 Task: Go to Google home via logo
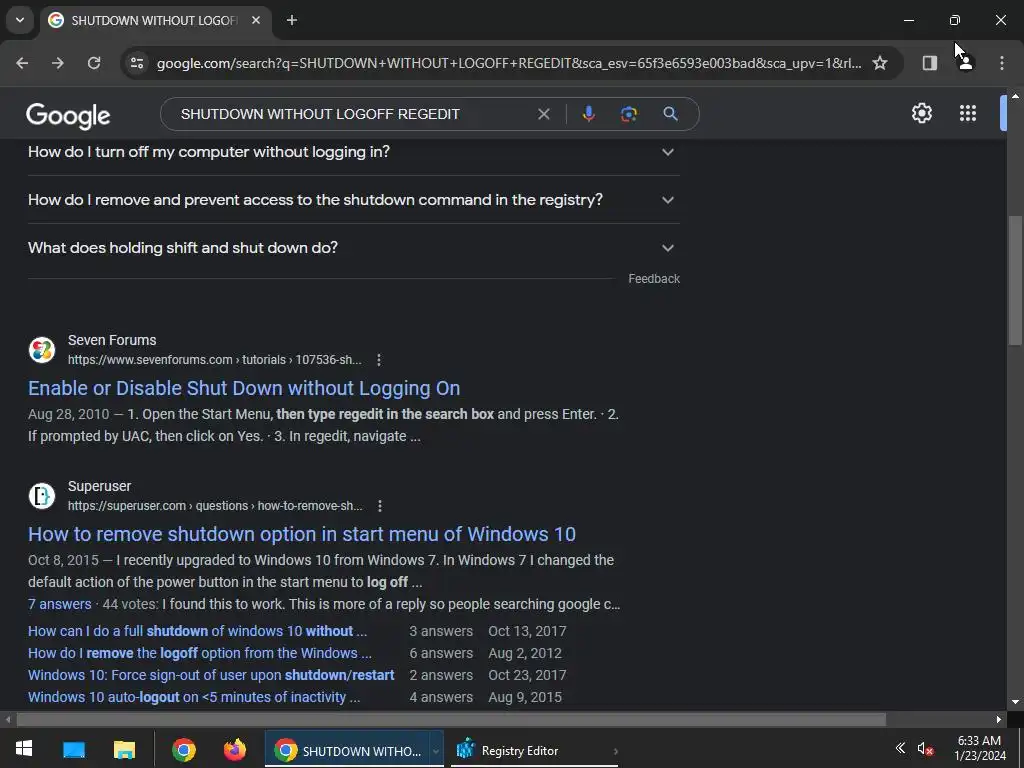[68, 116]
